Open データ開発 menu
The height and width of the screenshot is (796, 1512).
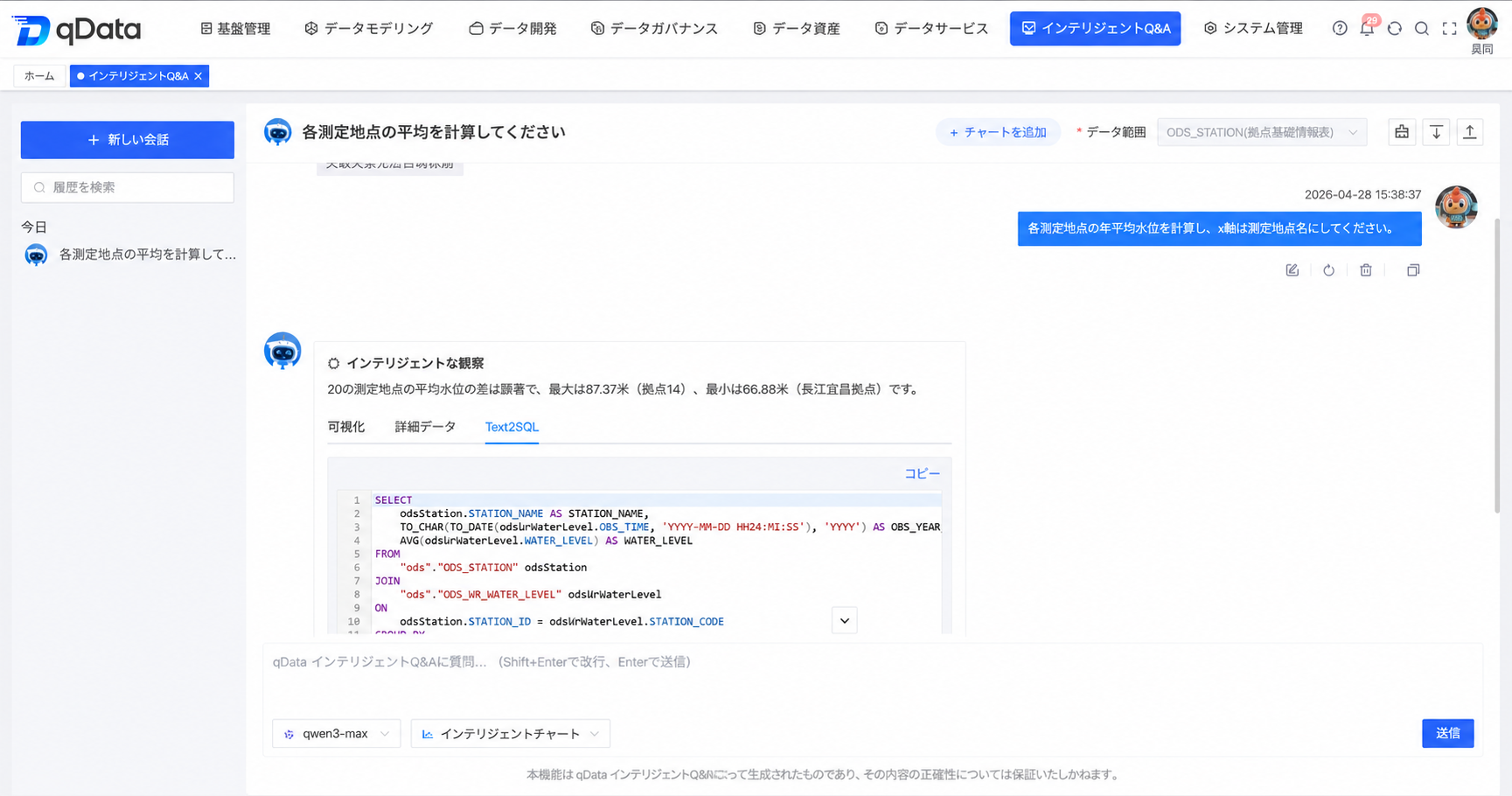click(x=512, y=28)
